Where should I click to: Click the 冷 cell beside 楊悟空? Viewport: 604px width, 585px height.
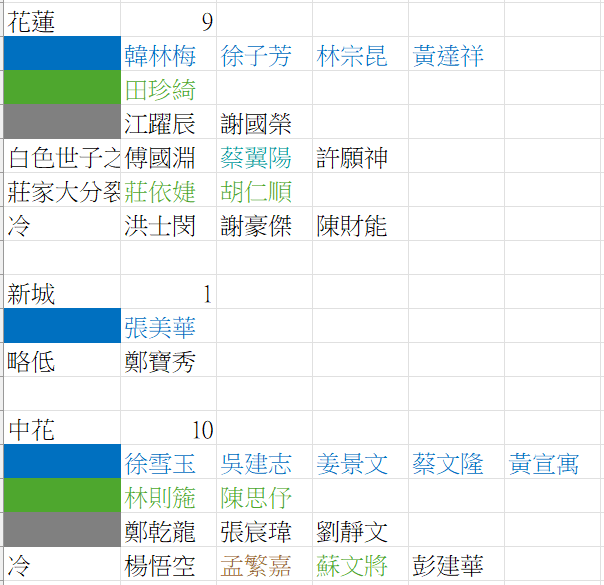click(x=62, y=563)
